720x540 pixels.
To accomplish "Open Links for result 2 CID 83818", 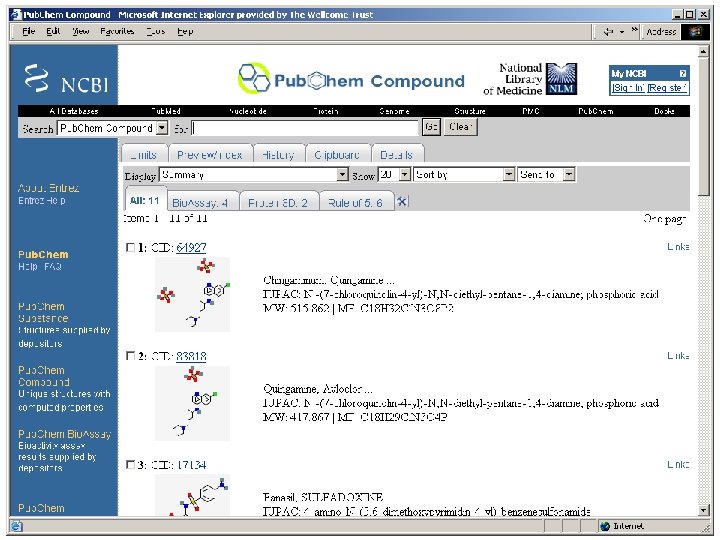I will (x=678, y=355).
